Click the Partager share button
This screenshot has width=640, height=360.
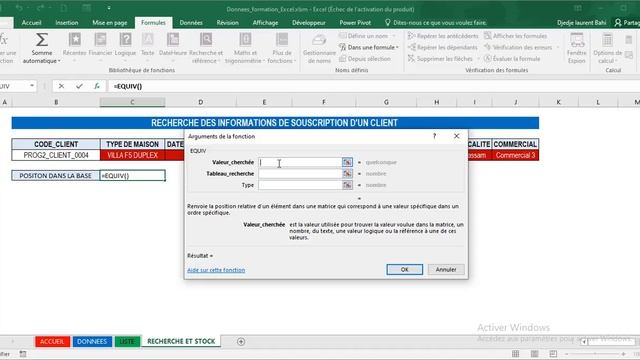click(x=627, y=23)
